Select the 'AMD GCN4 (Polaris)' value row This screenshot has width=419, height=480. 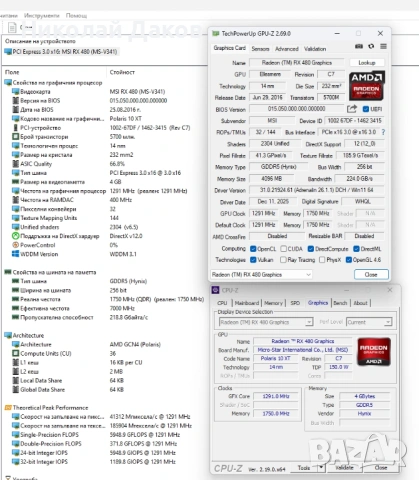(135, 344)
